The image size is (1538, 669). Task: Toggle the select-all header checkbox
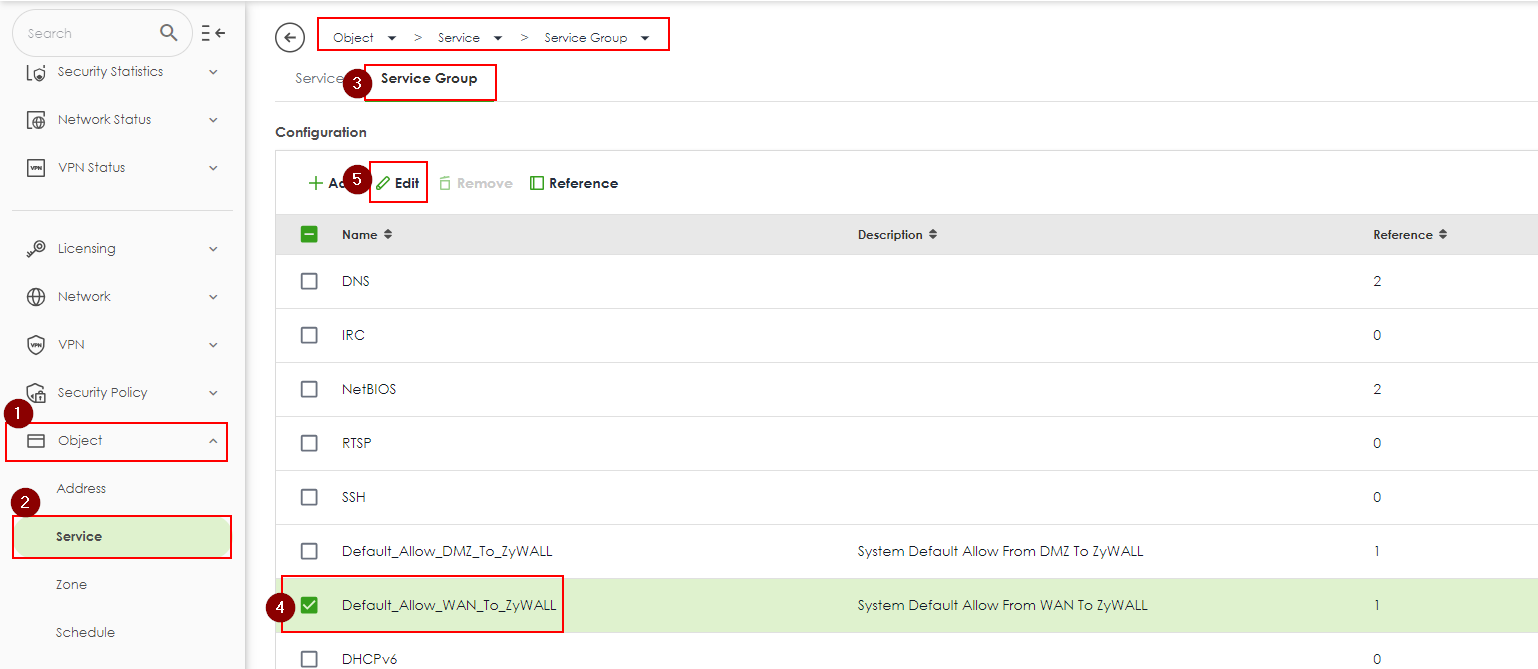(309, 235)
